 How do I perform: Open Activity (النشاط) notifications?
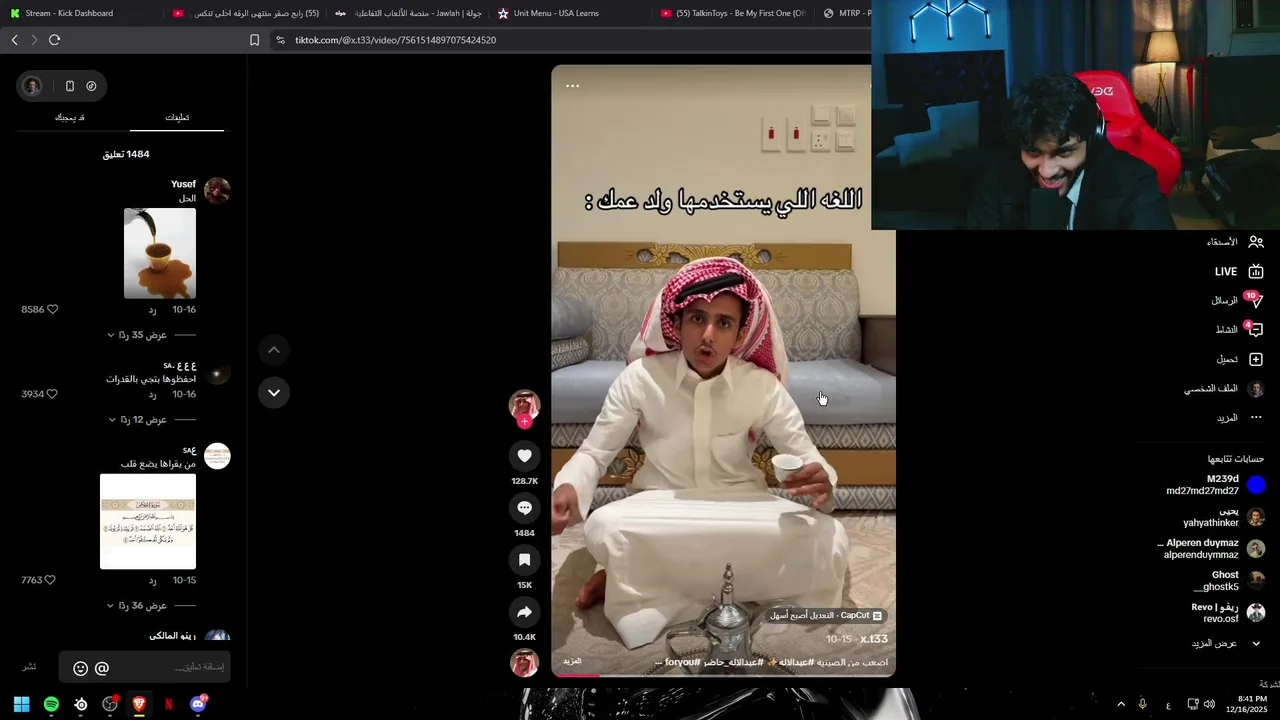click(x=1239, y=329)
